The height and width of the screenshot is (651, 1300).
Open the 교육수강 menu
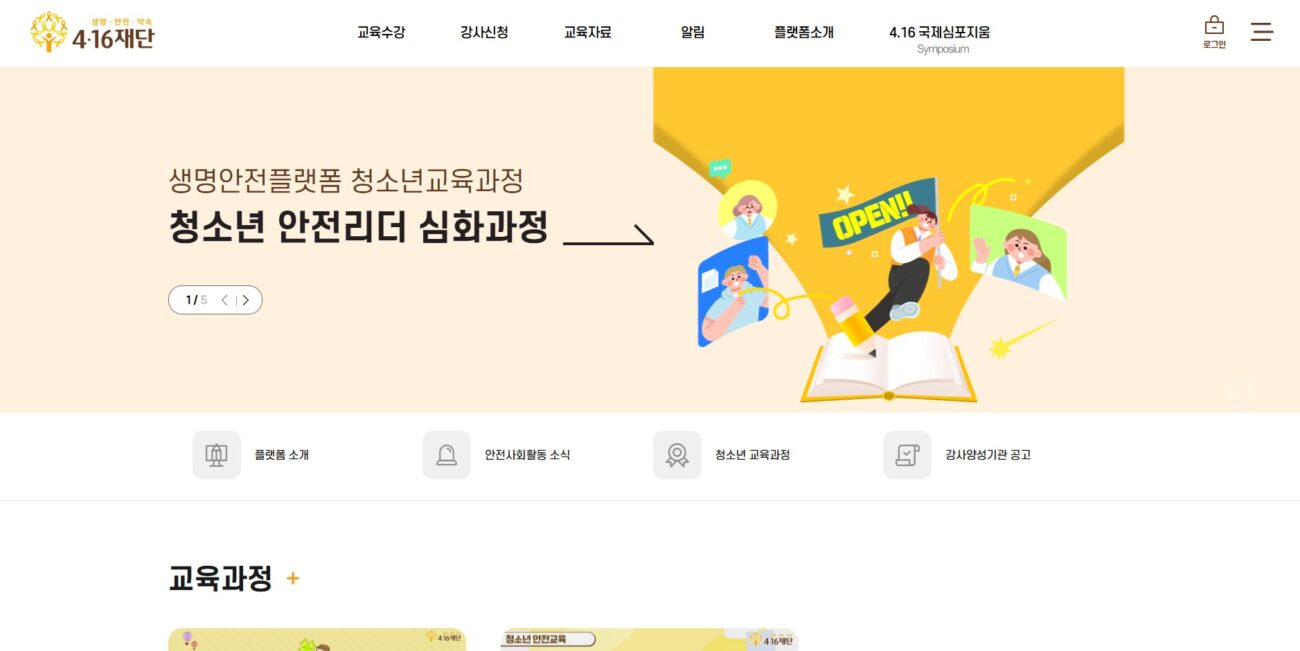click(381, 32)
